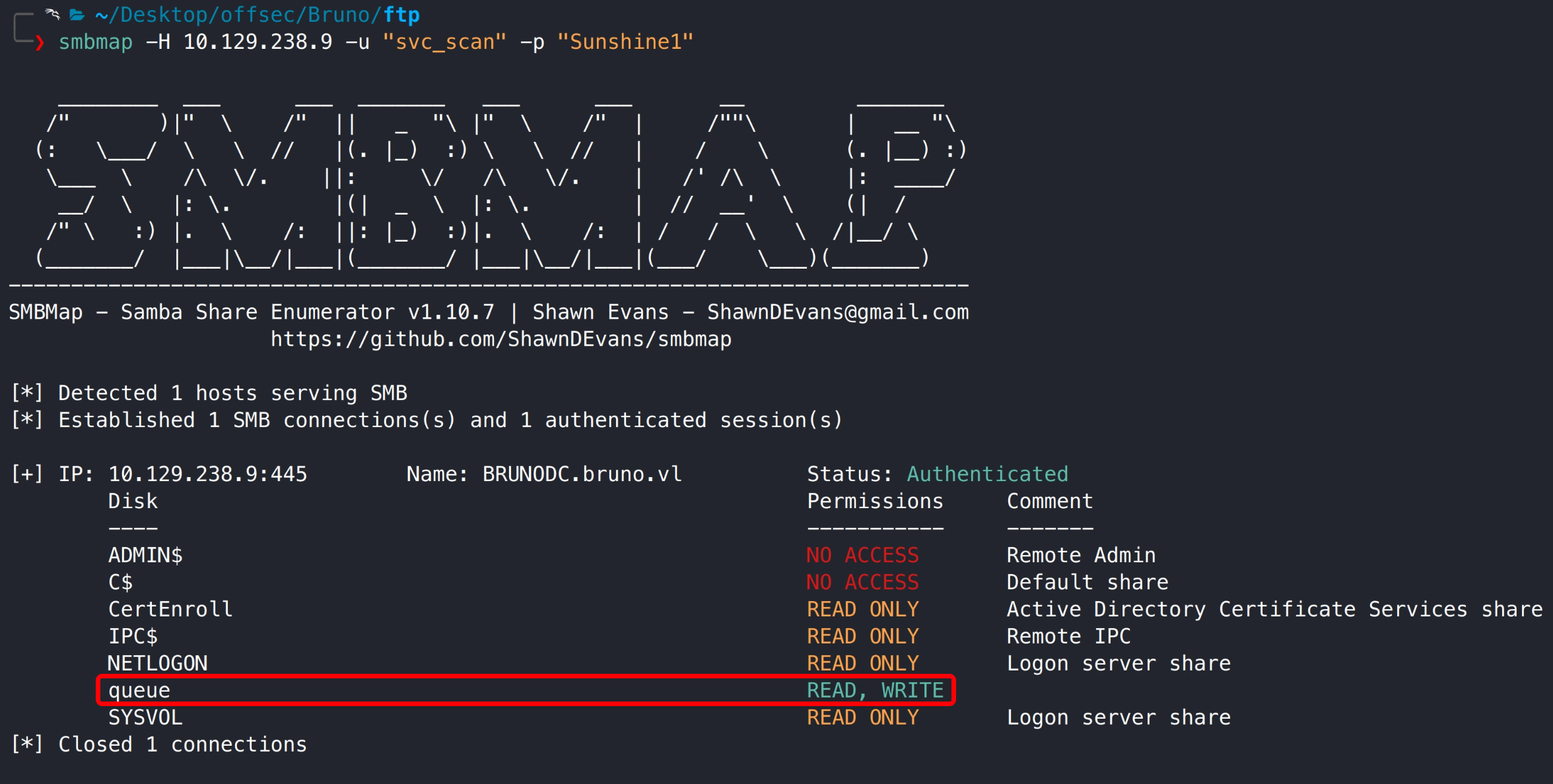Click the red prompt arrow symbol
The image size is (1553, 784).
(x=40, y=43)
